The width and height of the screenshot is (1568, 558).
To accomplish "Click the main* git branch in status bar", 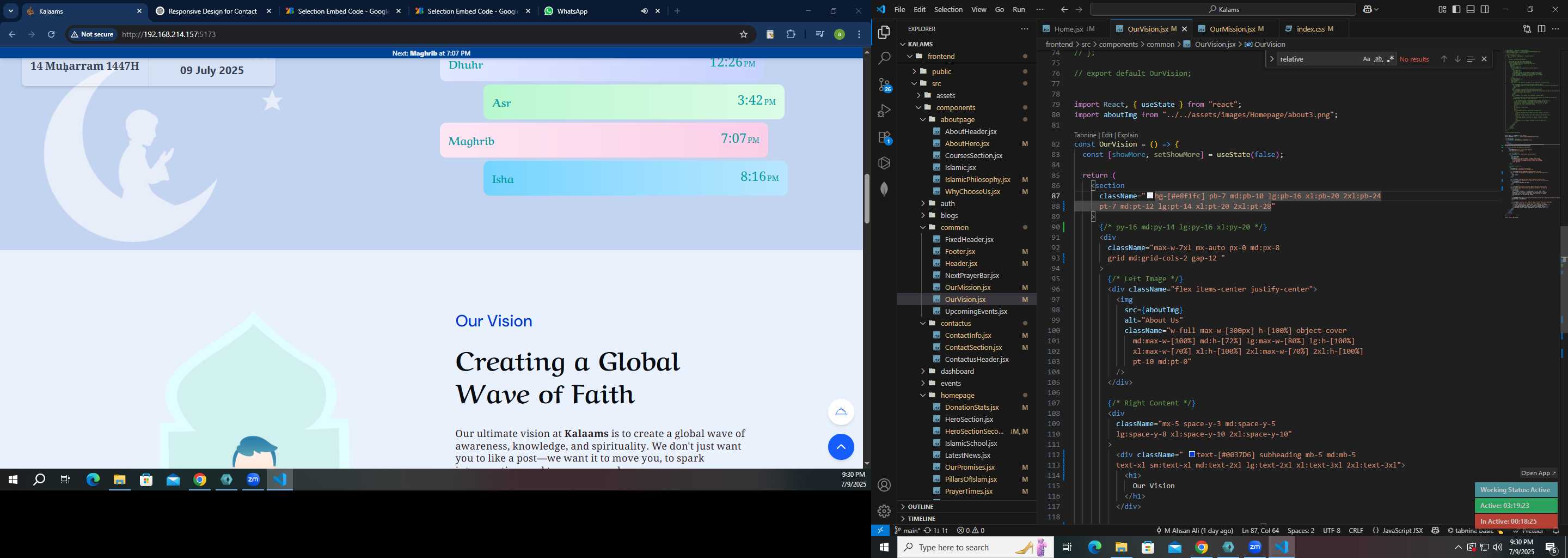I will [907, 531].
